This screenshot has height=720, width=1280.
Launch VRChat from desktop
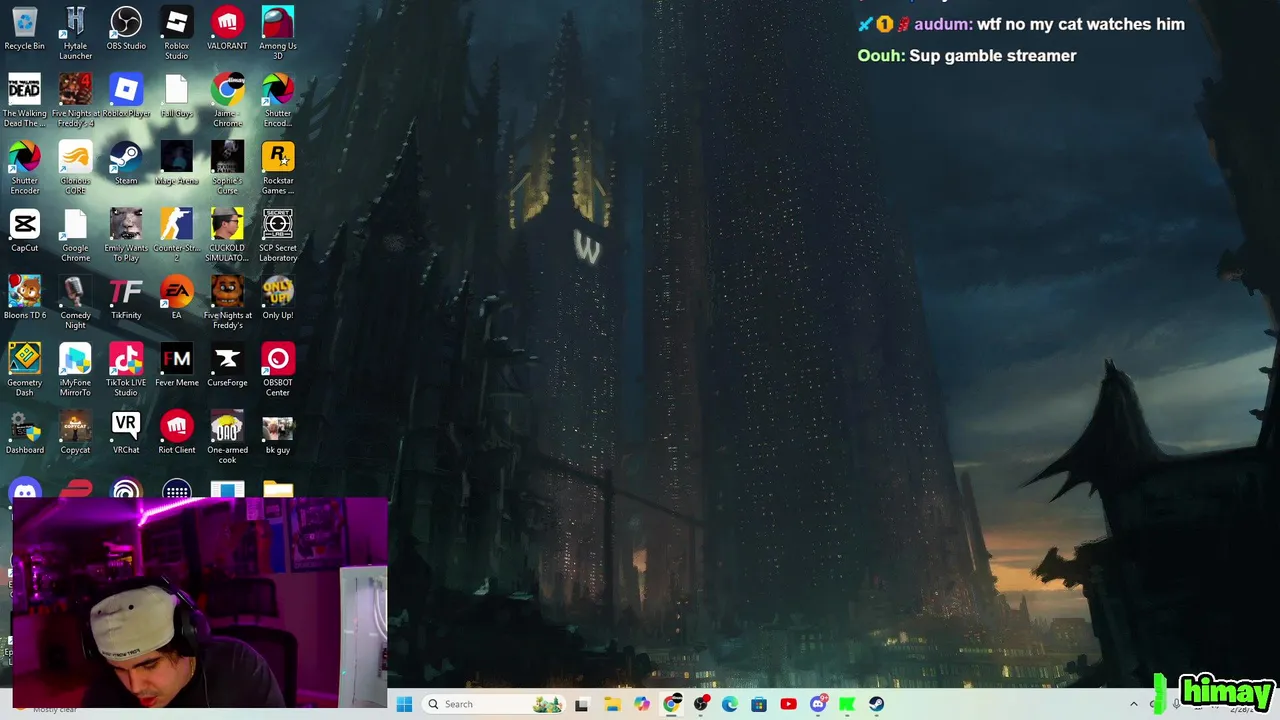[x=126, y=431]
